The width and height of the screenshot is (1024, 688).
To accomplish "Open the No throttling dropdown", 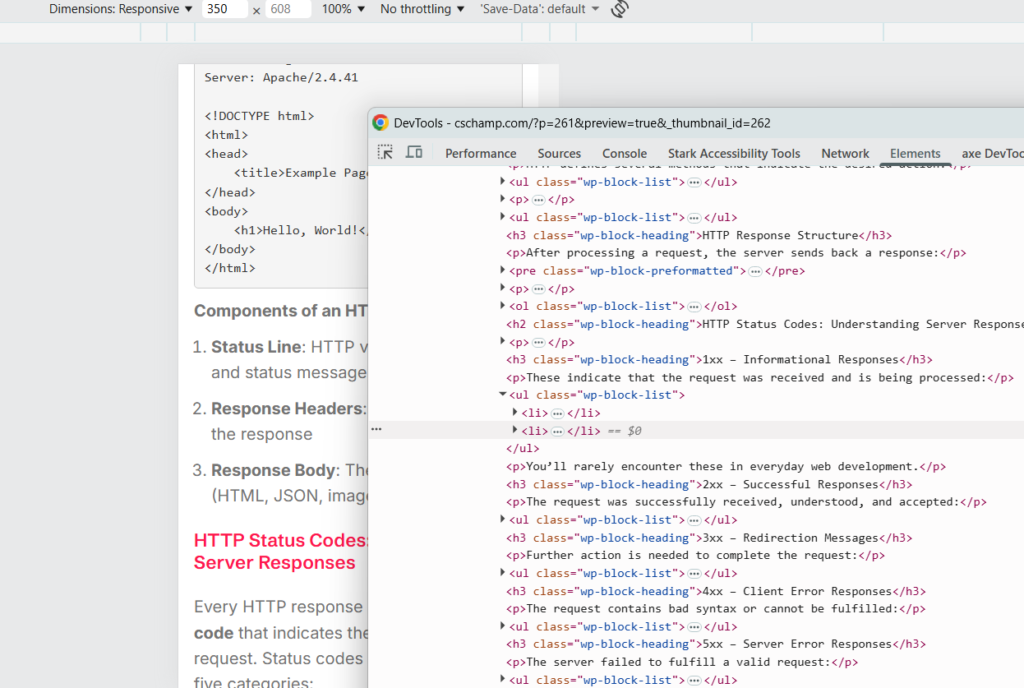I will (422, 9).
